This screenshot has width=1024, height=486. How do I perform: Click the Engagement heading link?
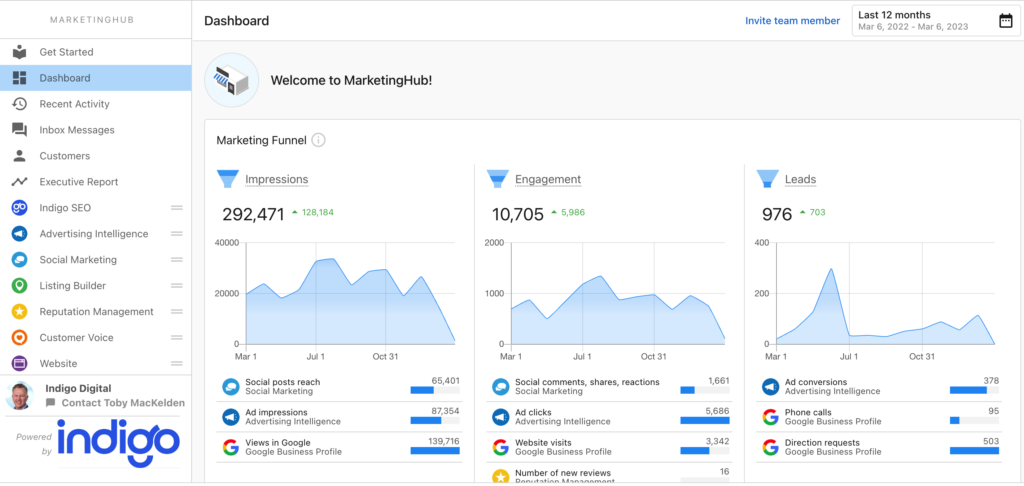(x=548, y=180)
